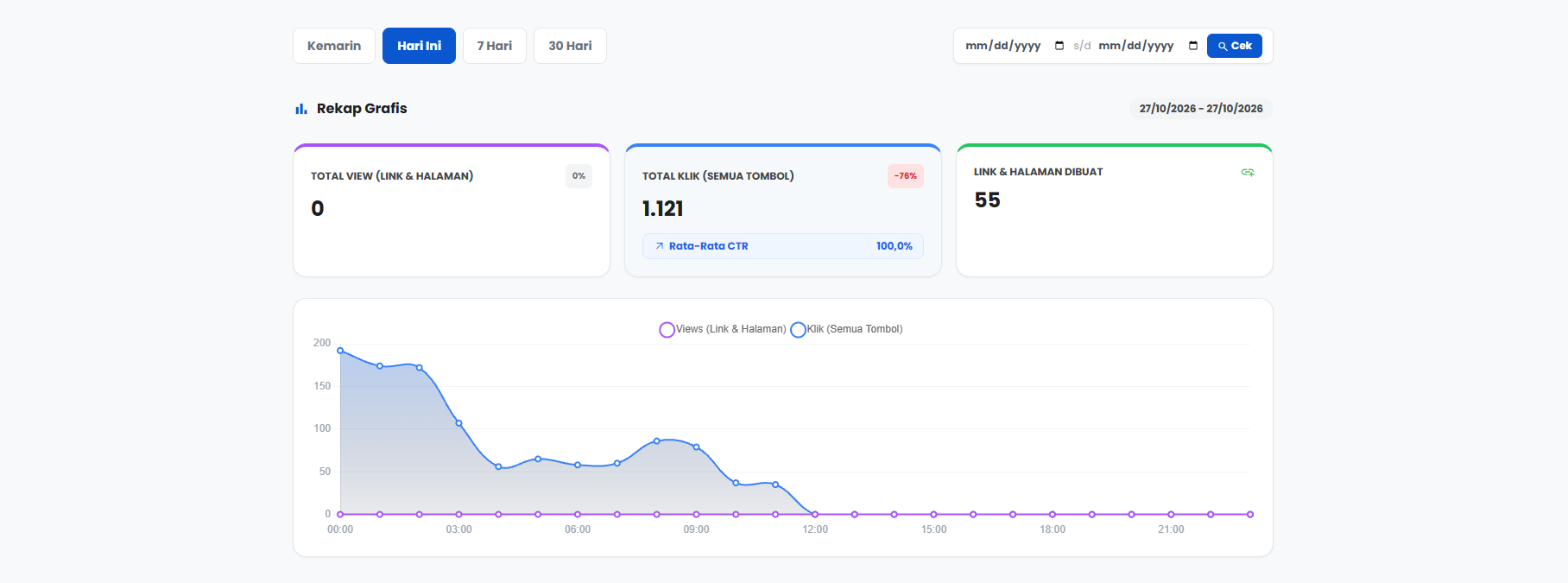Screen dimensions: 1568x583
Task: Click the Total View value 0
Action: tap(318, 209)
